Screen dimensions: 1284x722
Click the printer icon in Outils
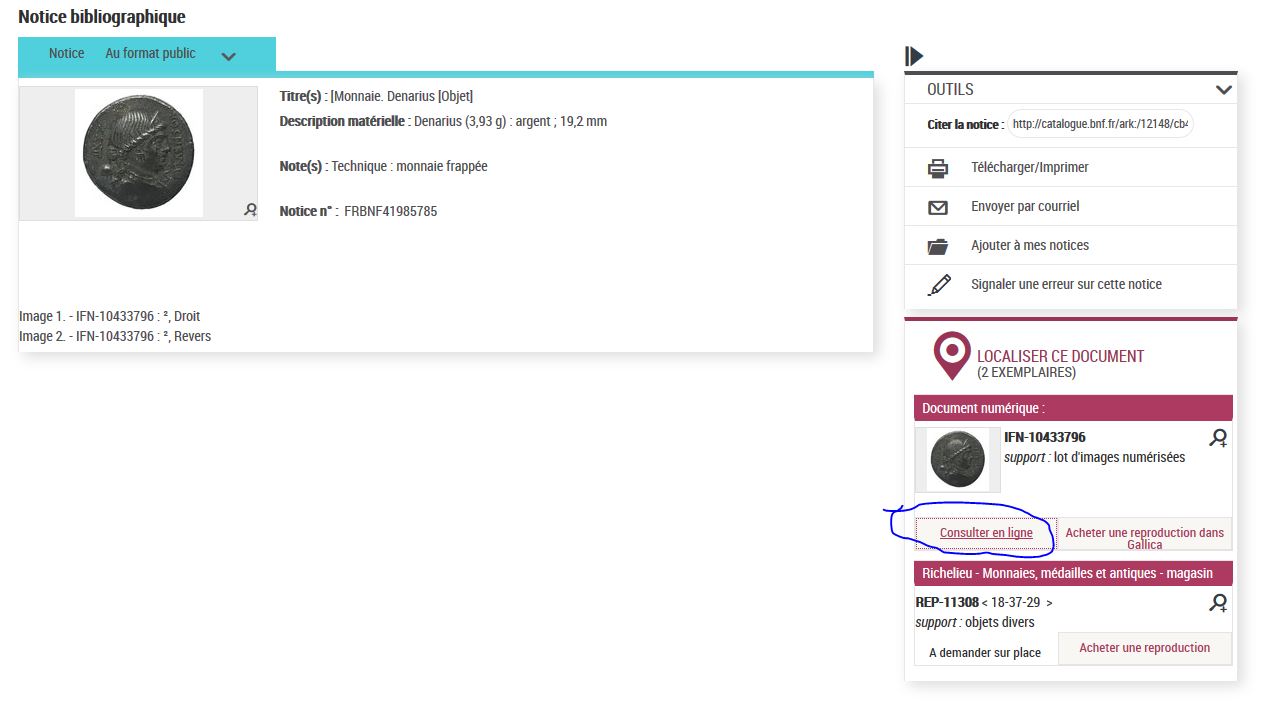click(937, 168)
